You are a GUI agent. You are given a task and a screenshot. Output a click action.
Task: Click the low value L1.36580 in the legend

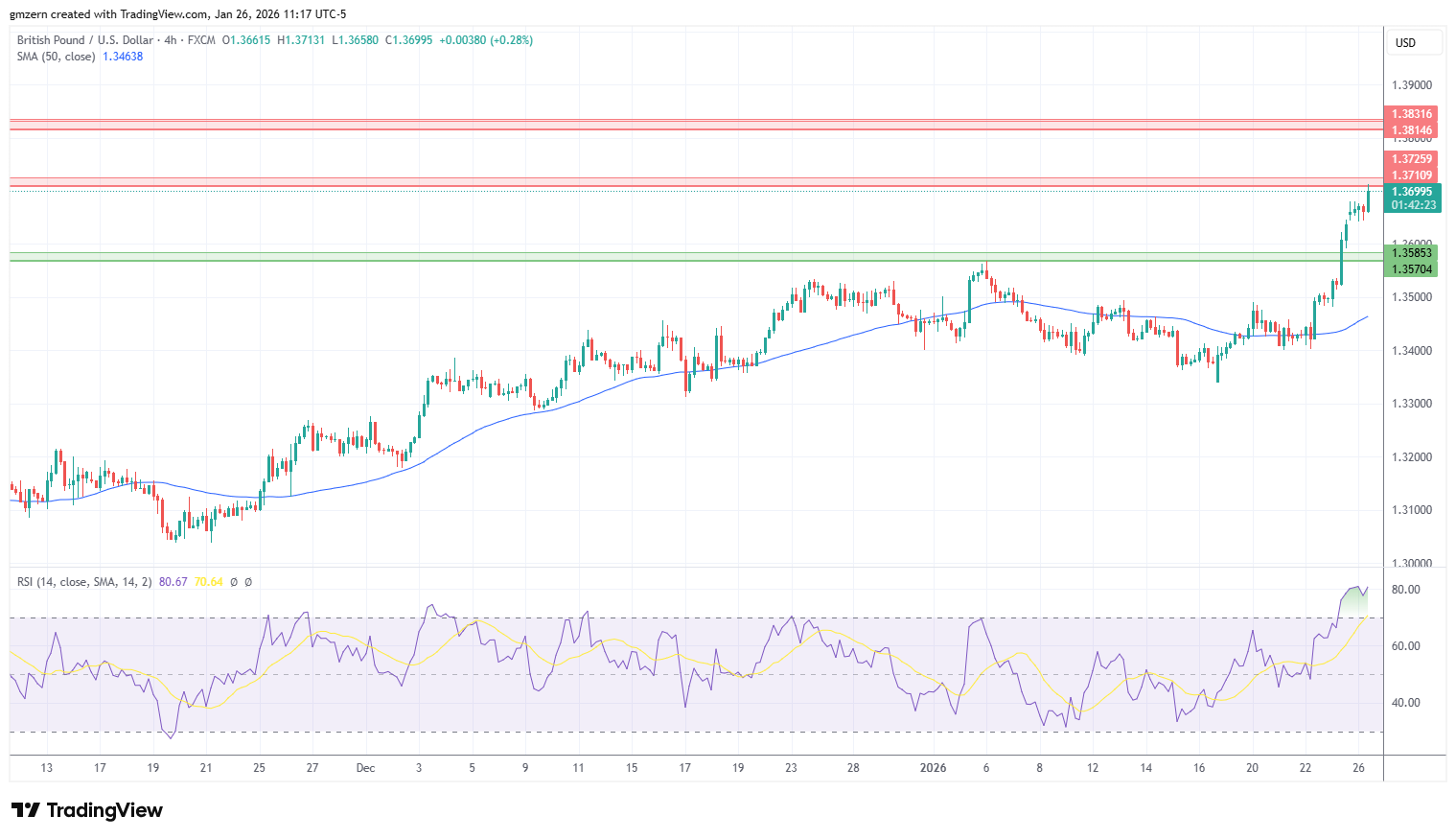tap(355, 40)
